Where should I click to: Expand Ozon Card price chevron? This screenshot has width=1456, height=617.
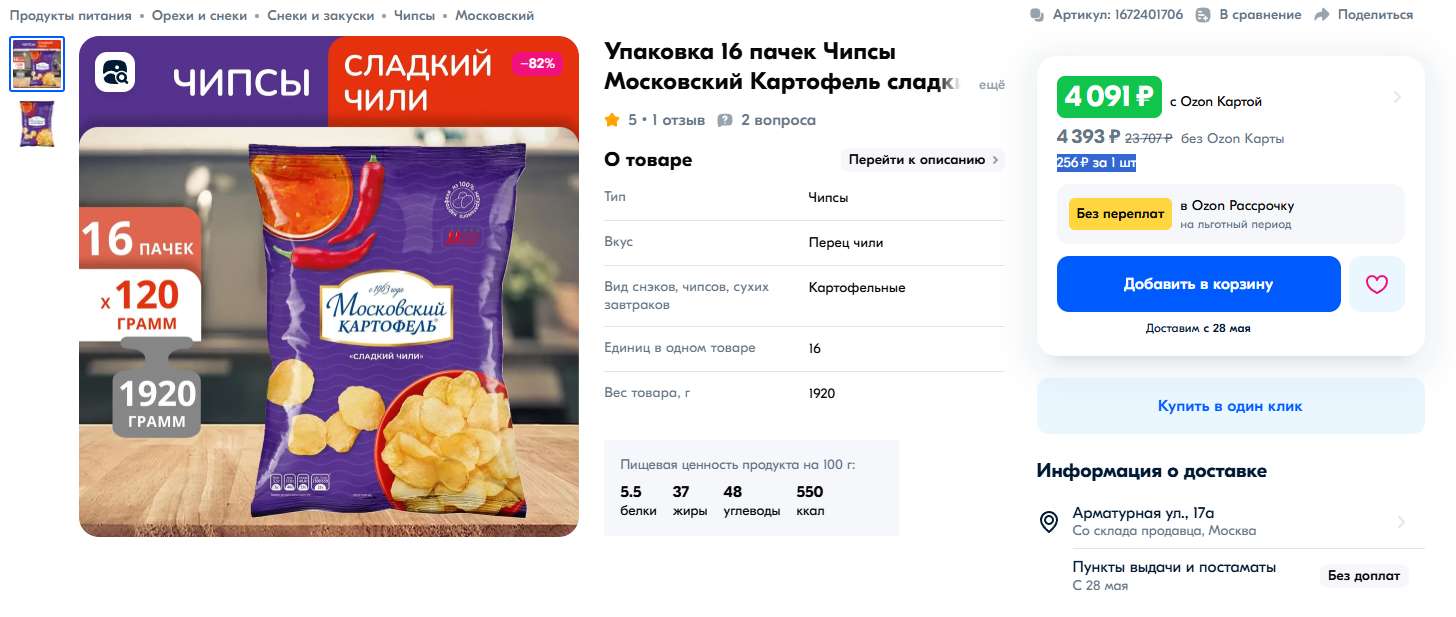pos(1397,97)
